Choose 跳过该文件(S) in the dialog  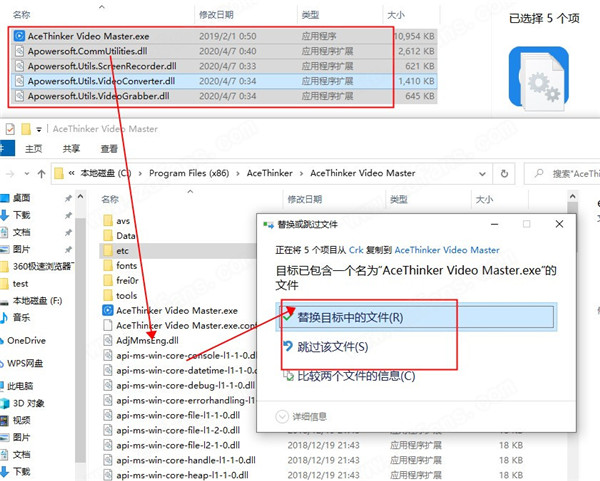pos(332,347)
